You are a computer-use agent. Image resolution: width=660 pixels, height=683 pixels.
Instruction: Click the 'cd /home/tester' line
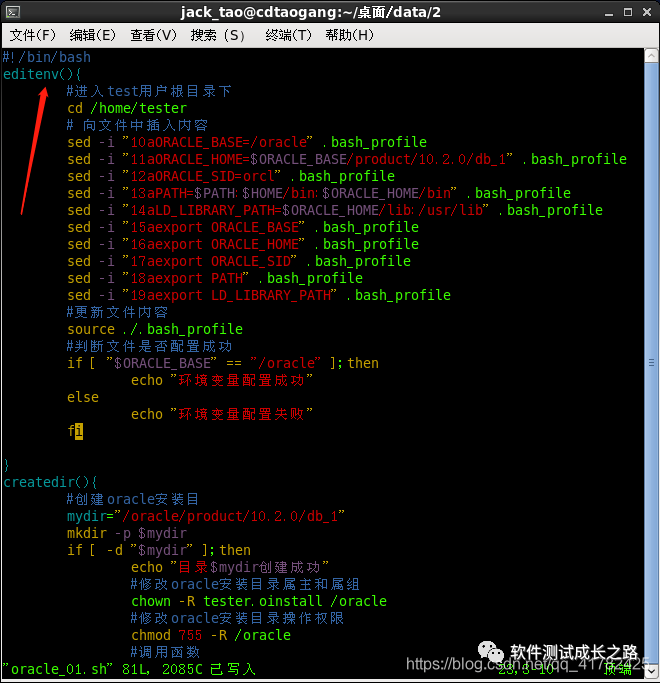pos(127,108)
